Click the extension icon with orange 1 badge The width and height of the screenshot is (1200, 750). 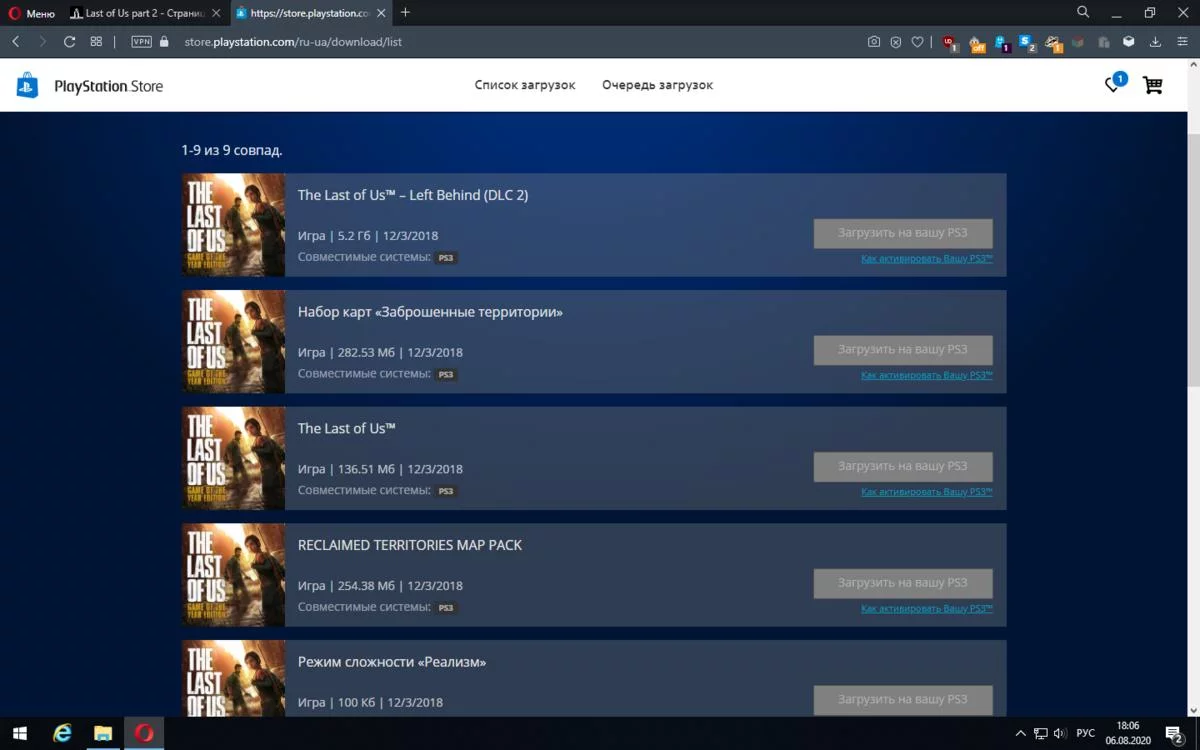pos(1053,43)
